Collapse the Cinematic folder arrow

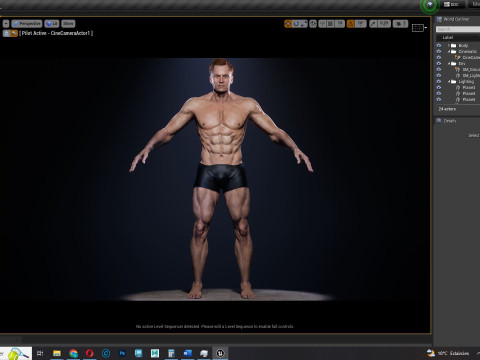pos(449,51)
